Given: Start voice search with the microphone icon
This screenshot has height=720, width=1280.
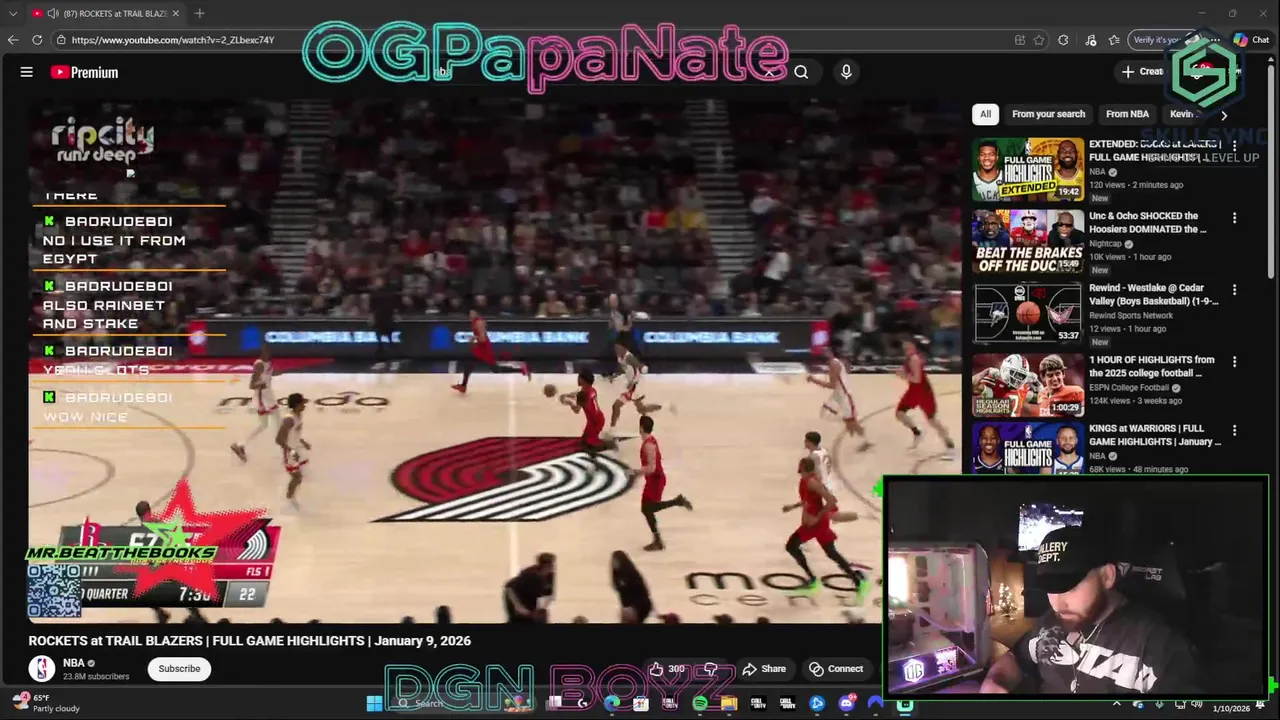Looking at the screenshot, I should coord(846,72).
